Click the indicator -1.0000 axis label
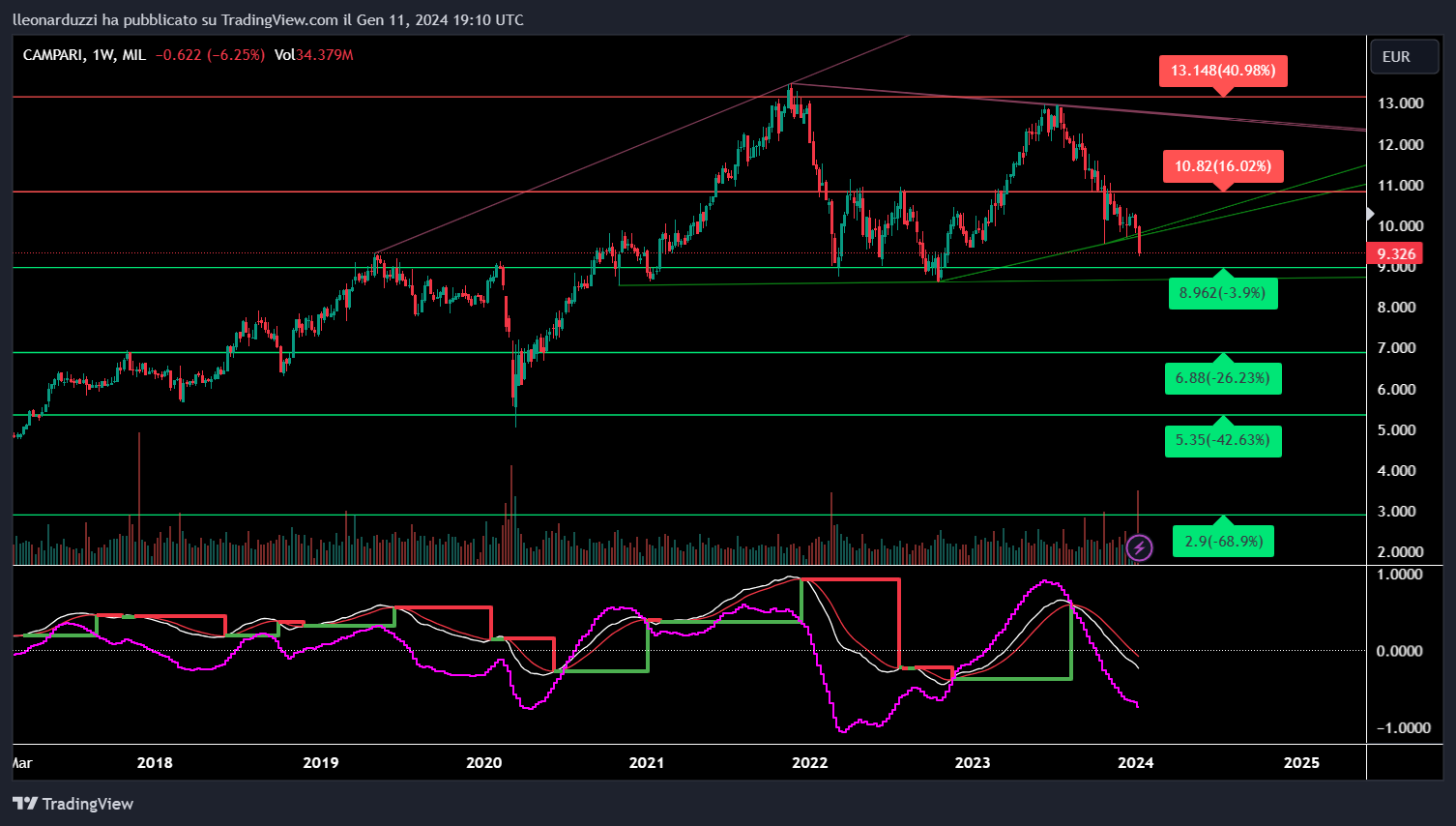Image resolution: width=1456 pixels, height=826 pixels. (x=1403, y=728)
